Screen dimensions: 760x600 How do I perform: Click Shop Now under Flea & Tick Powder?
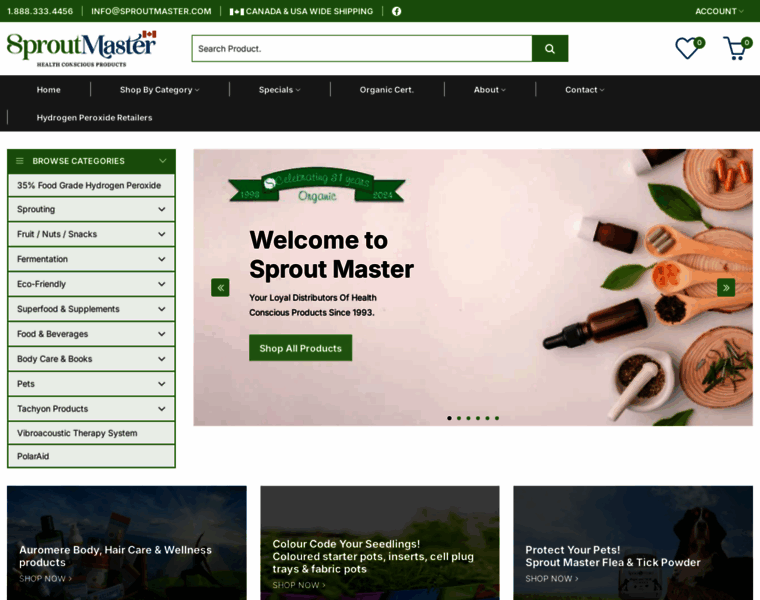coord(552,579)
